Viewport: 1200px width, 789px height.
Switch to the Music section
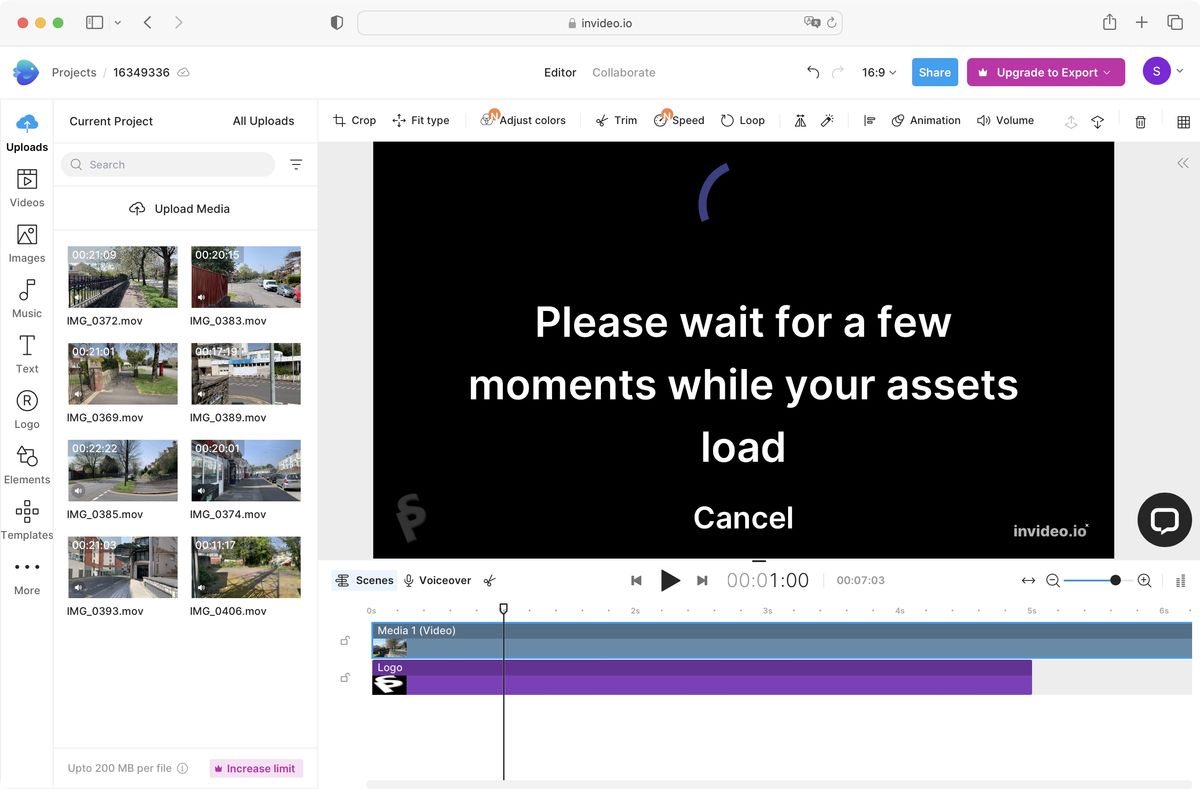[x=27, y=298]
